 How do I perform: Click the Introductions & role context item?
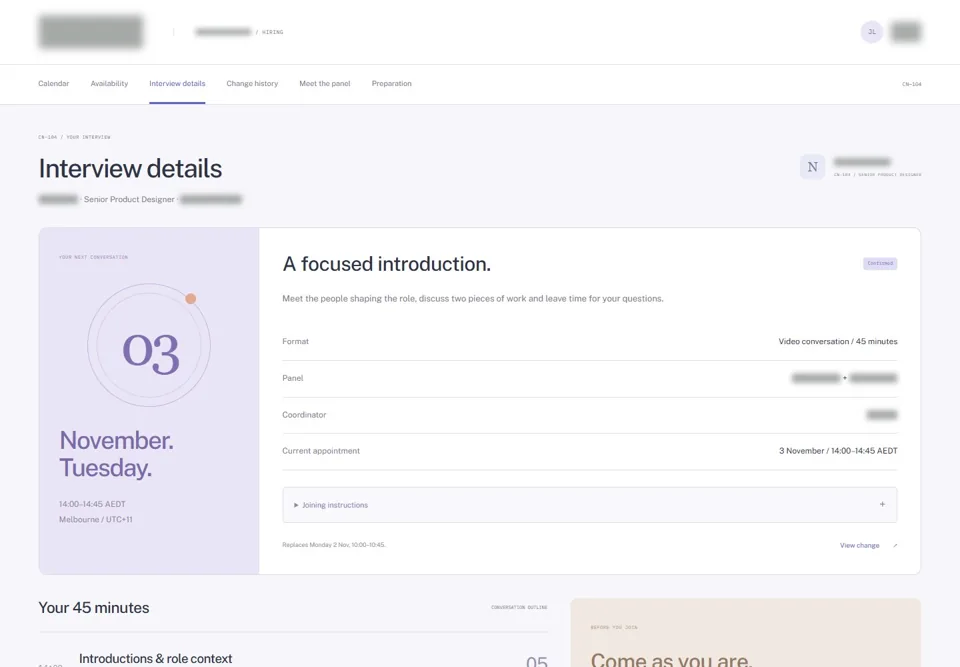pyautogui.click(x=156, y=658)
